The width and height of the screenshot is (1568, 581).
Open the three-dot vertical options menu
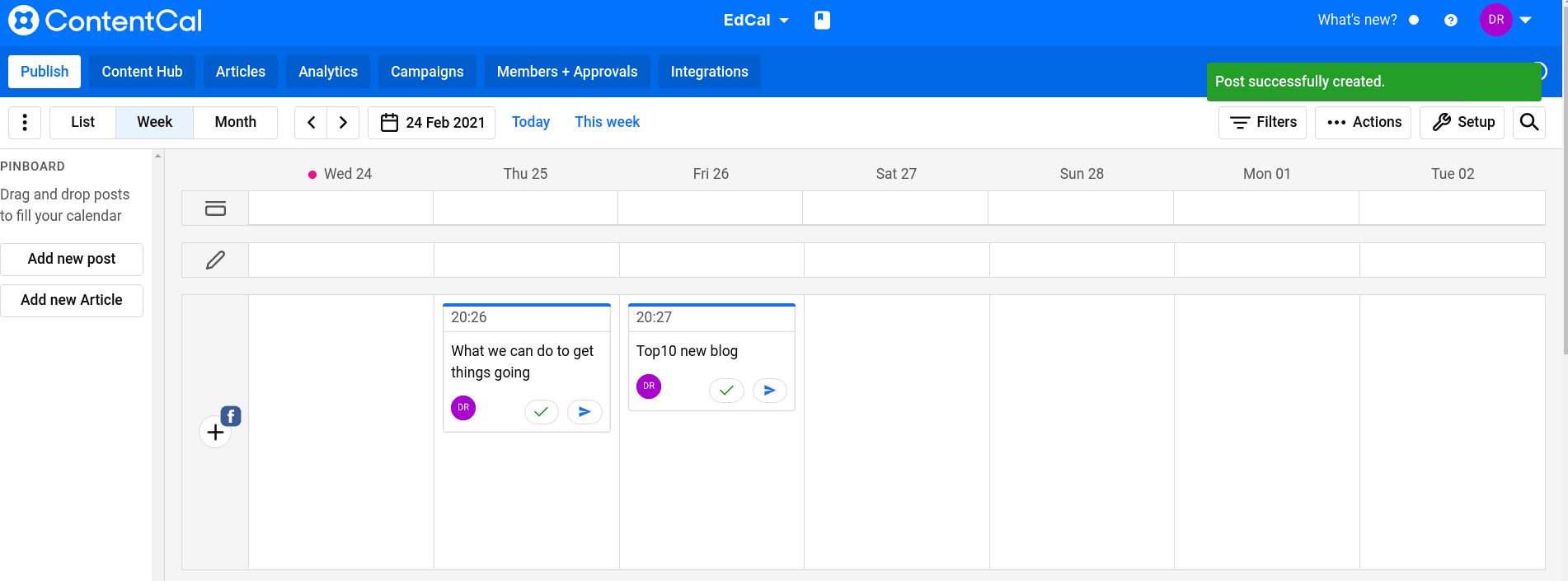point(25,122)
